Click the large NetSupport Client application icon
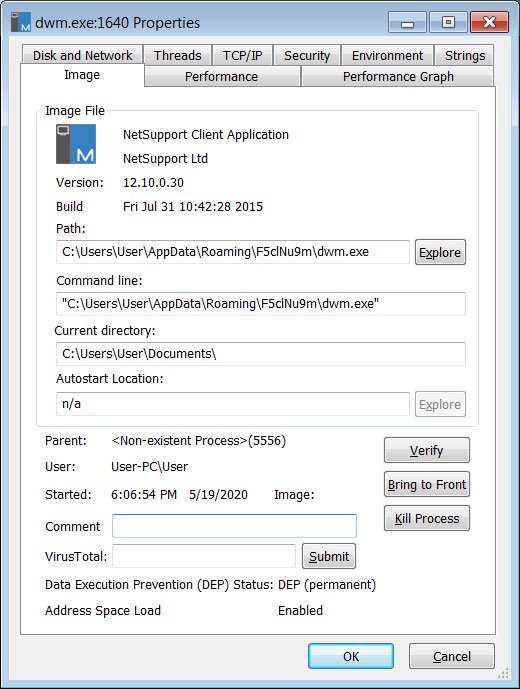This screenshot has width=520, height=689. [76, 144]
